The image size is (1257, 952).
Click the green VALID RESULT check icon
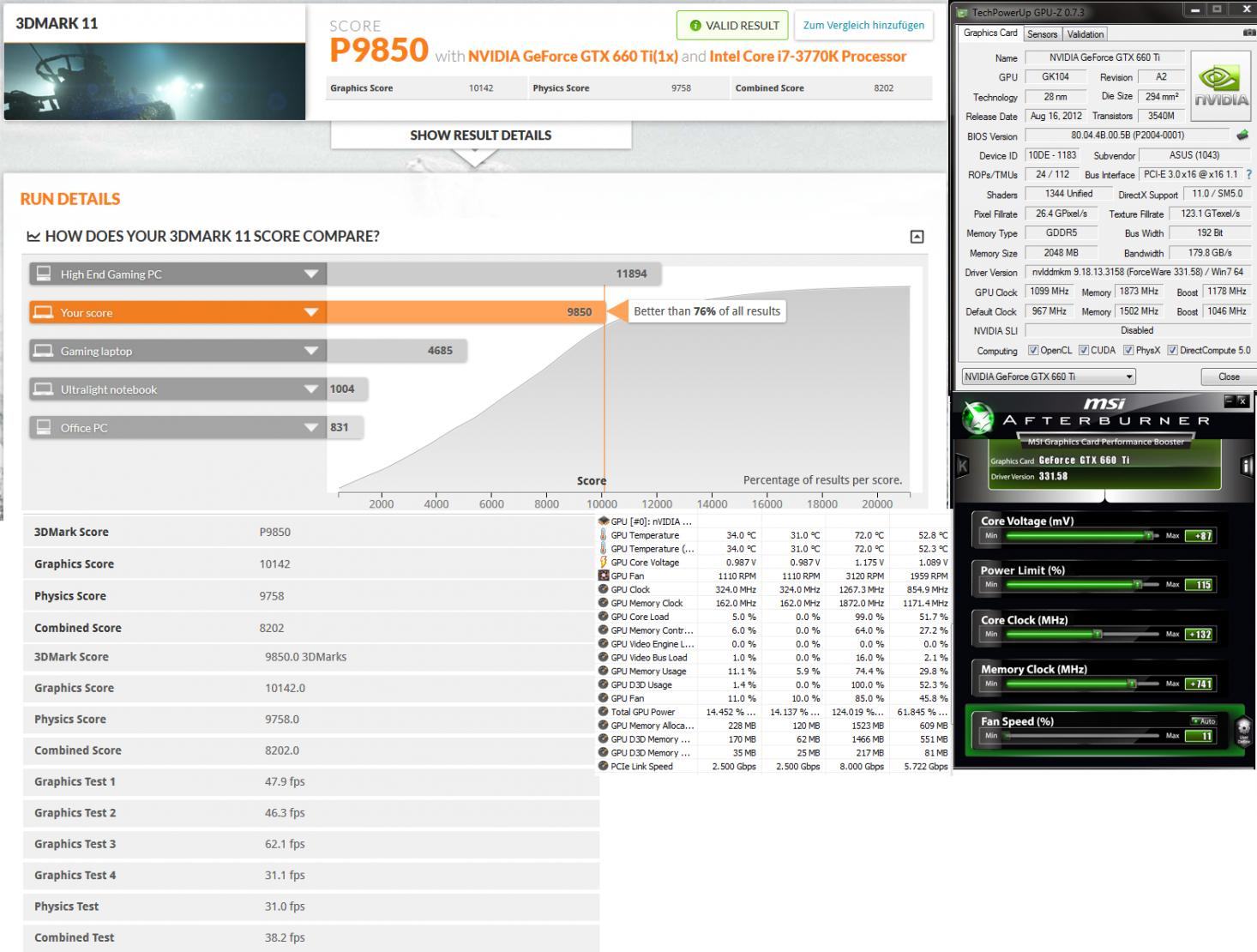pos(695,26)
